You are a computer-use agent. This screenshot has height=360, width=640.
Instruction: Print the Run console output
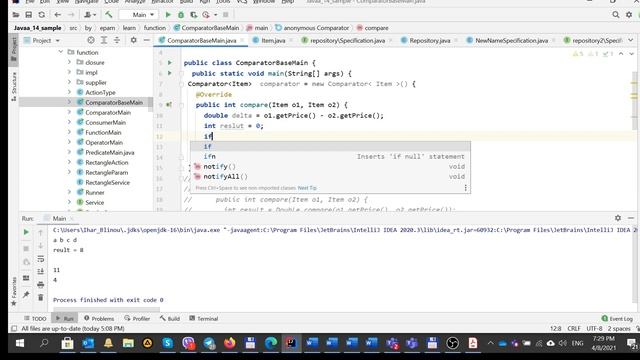(x=40, y=284)
